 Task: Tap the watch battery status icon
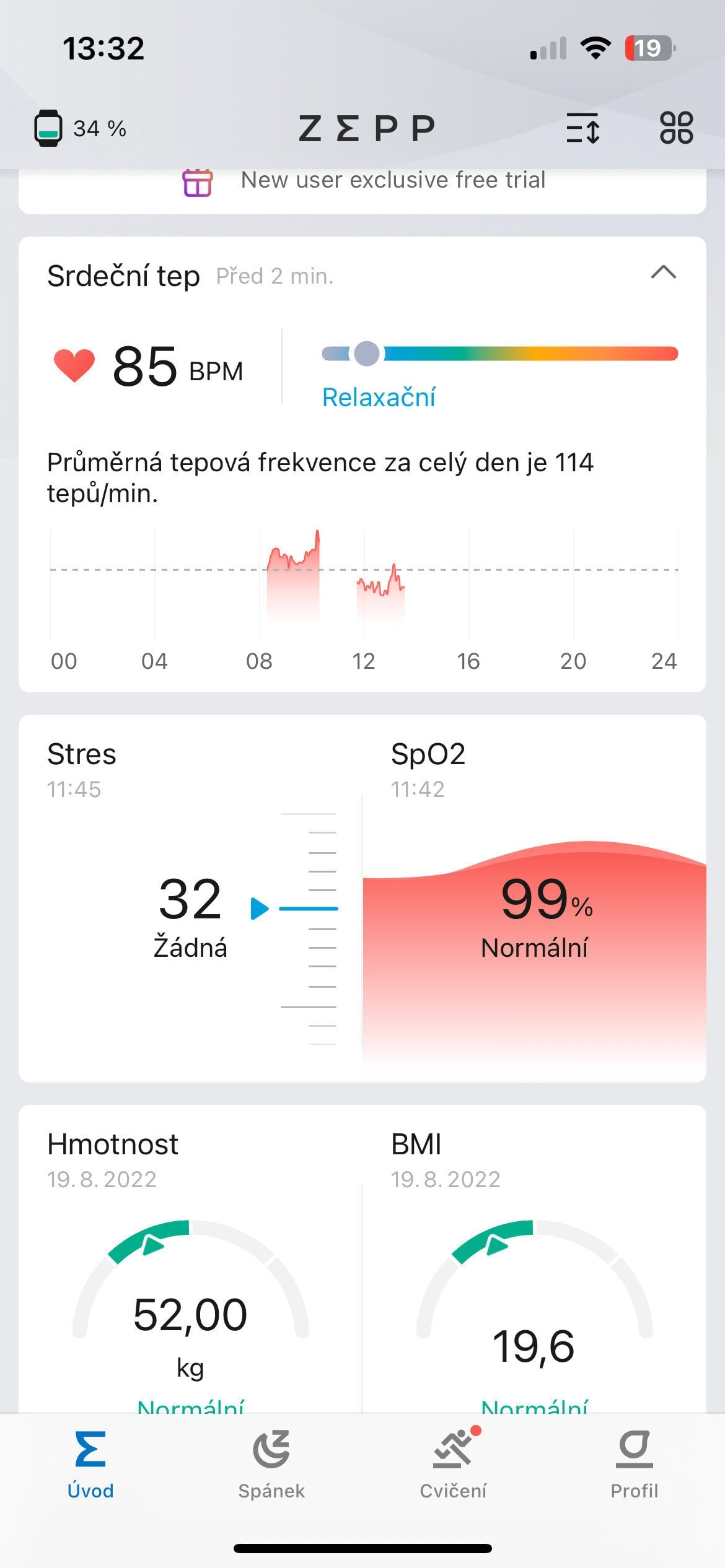[48, 128]
